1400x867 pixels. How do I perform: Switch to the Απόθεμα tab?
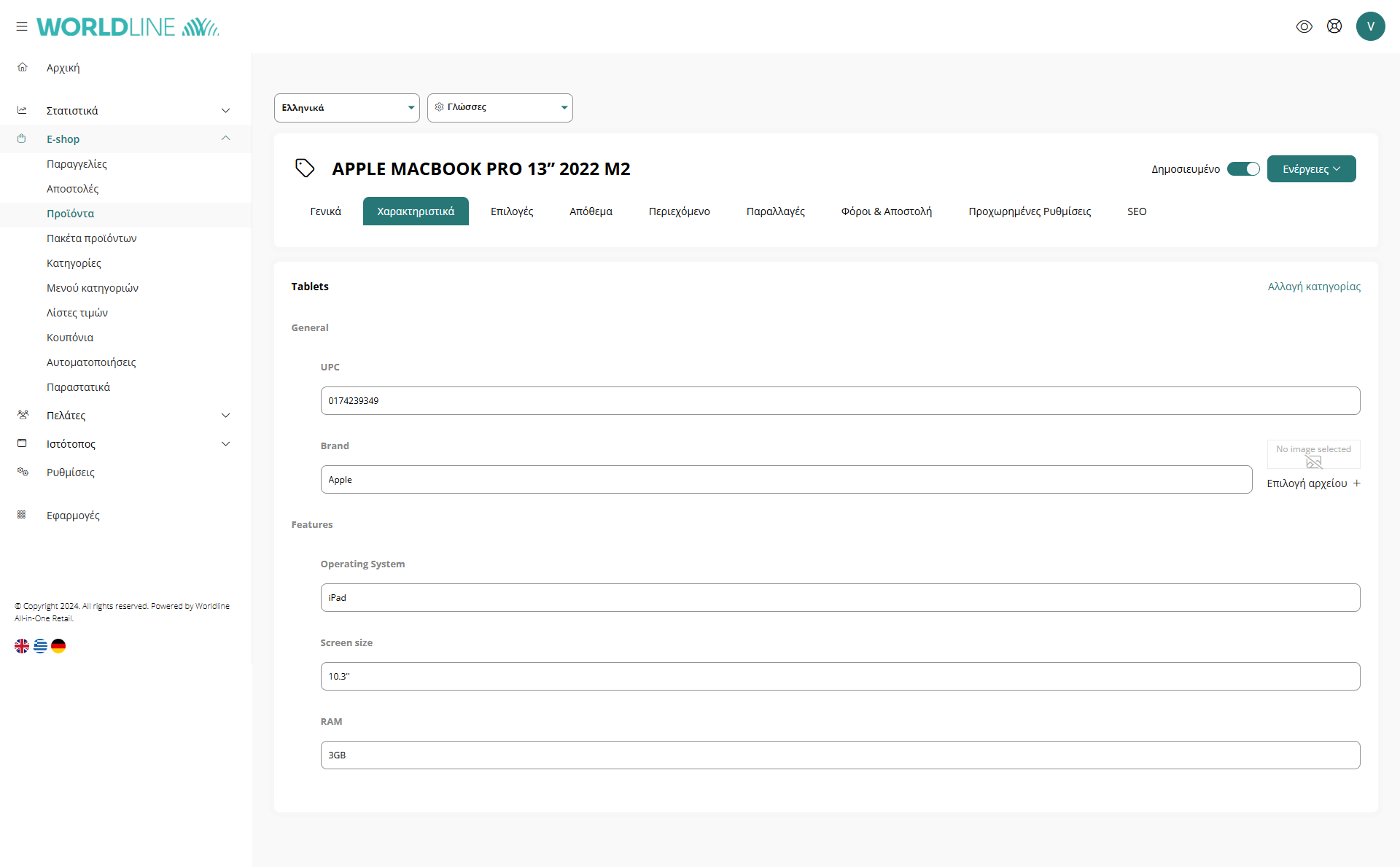tap(591, 211)
